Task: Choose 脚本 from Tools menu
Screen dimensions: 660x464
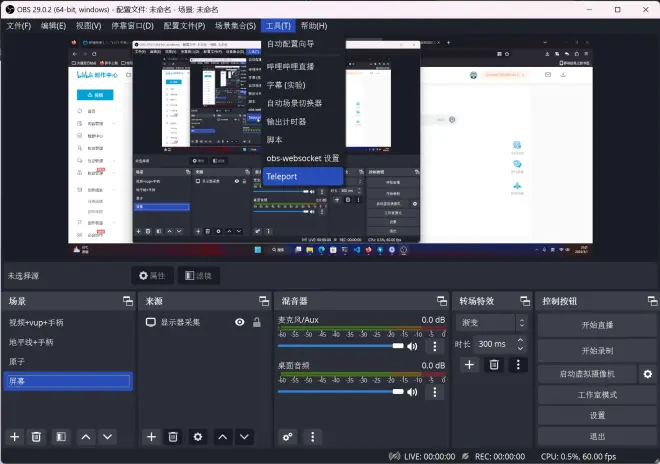Action: [x=303, y=140]
